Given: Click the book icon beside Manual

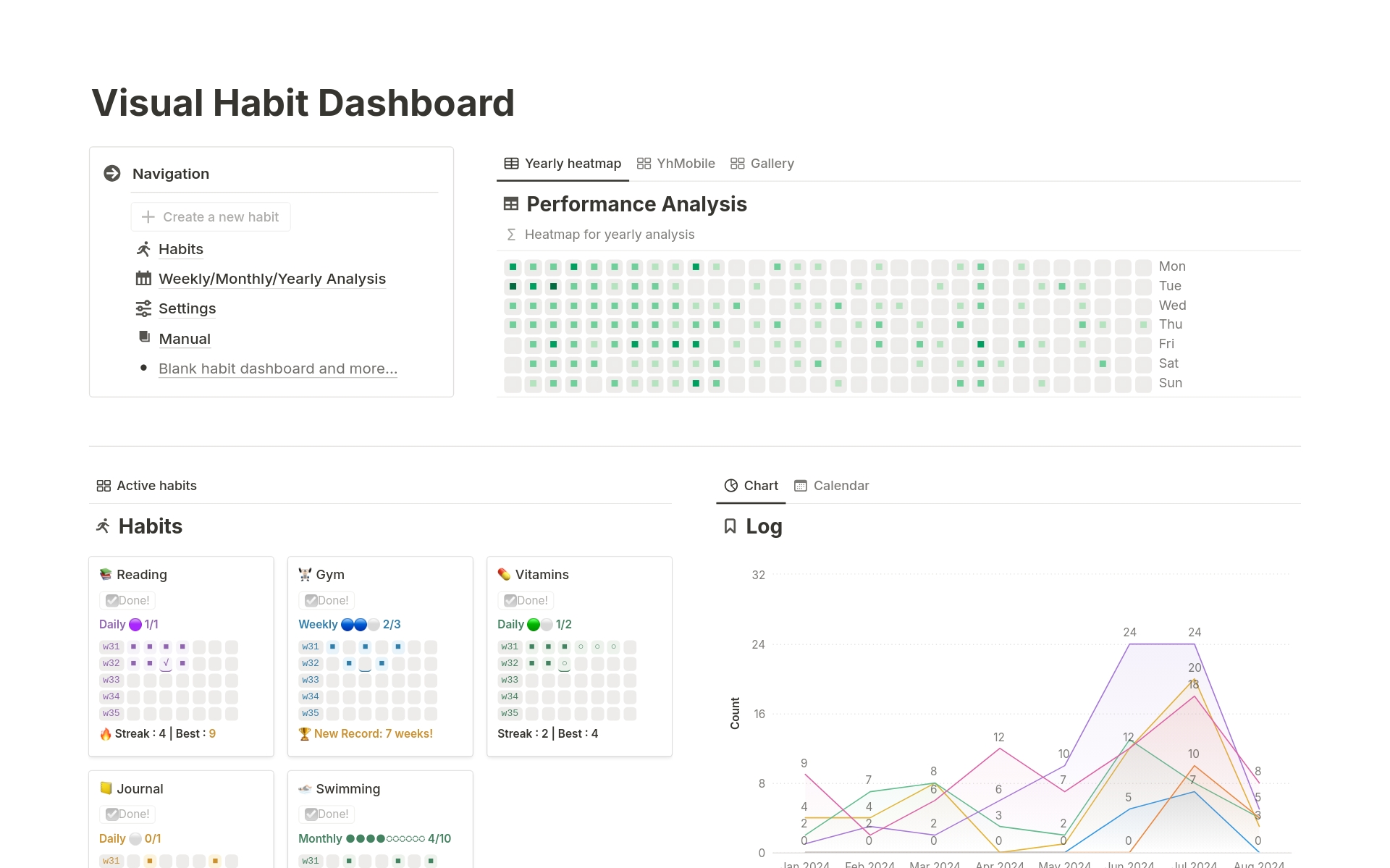Looking at the screenshot, I should point(143,337).
